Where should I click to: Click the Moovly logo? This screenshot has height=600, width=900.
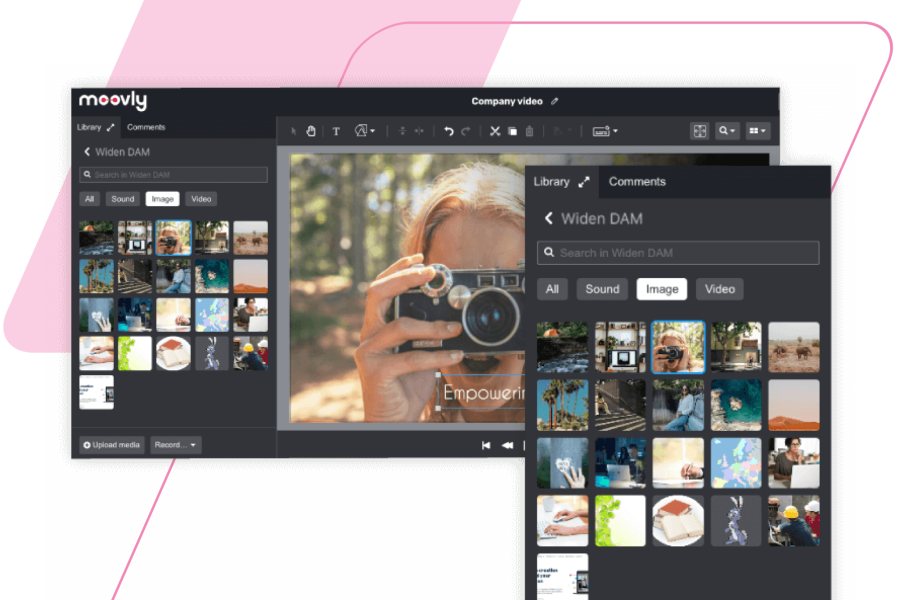(112, 101)
